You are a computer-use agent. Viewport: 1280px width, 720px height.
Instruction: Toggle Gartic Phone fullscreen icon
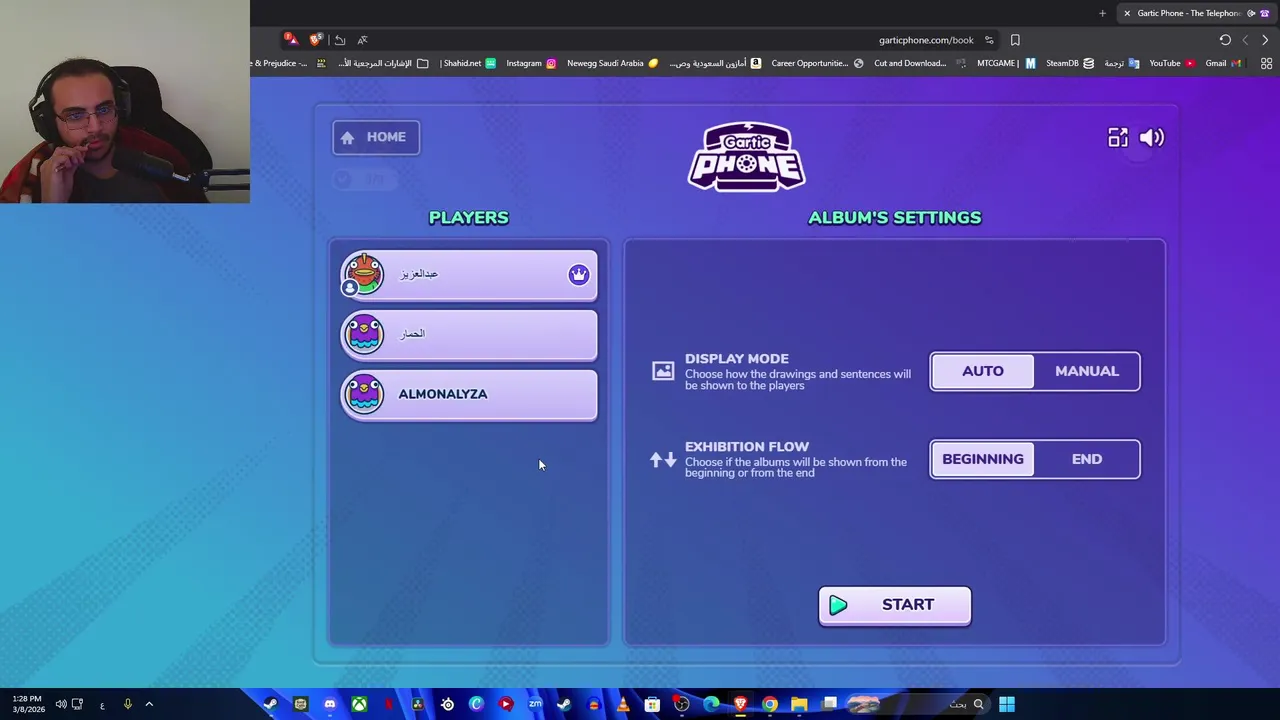(1117, 138)
